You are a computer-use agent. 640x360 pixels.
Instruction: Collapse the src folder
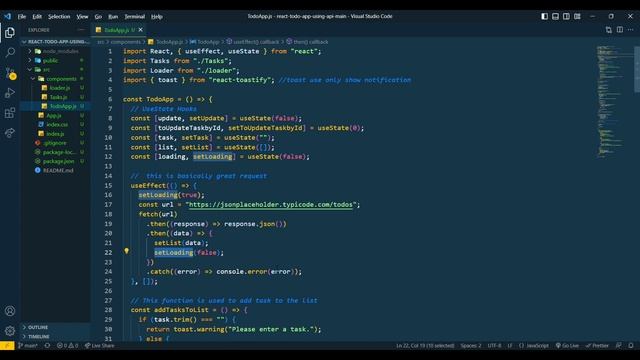(56, 69)
